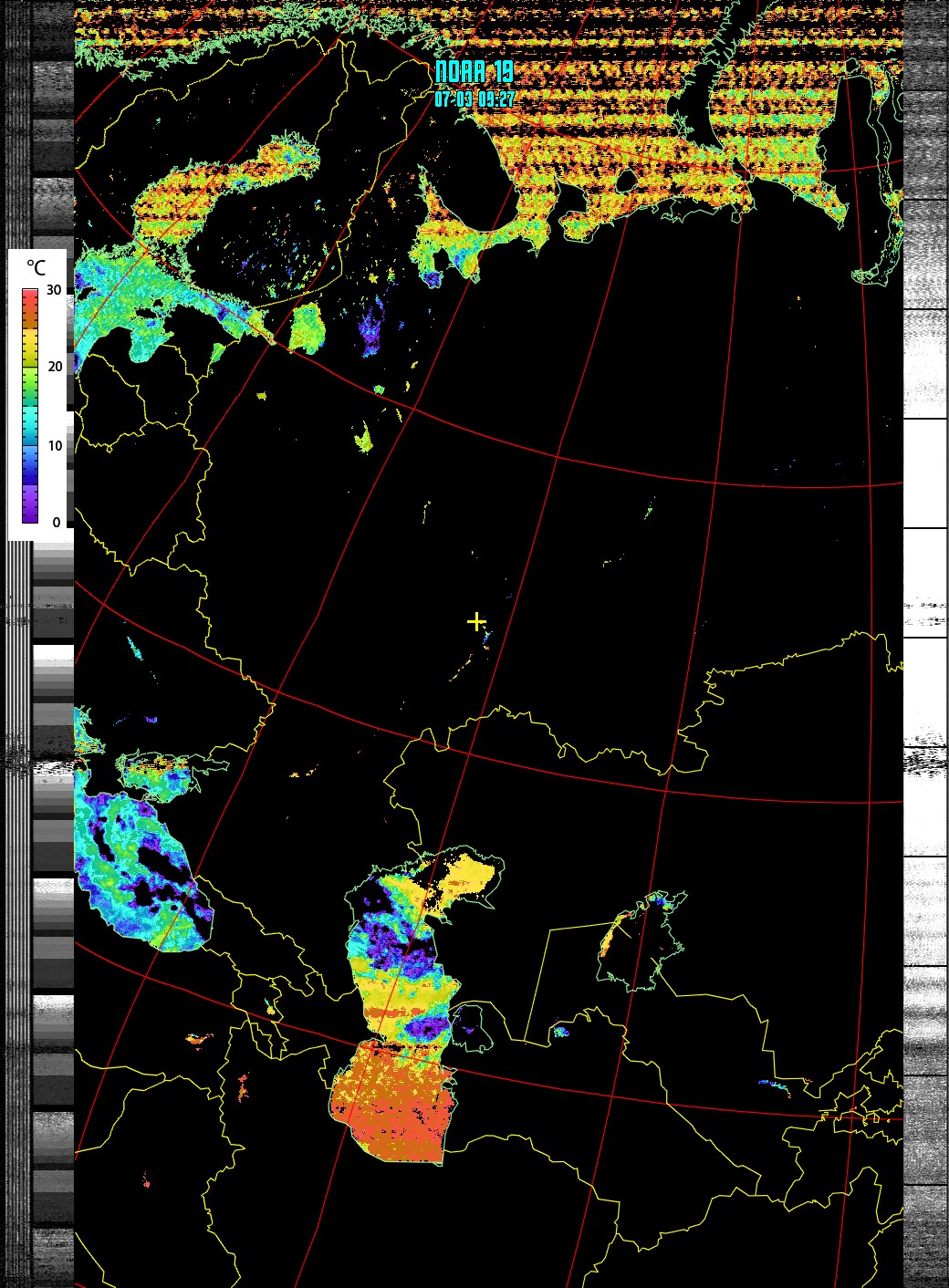This screenshot has width=949, height=1288.
Task: Select the 07-03 09:27 timestamp text
Action: 474,99
